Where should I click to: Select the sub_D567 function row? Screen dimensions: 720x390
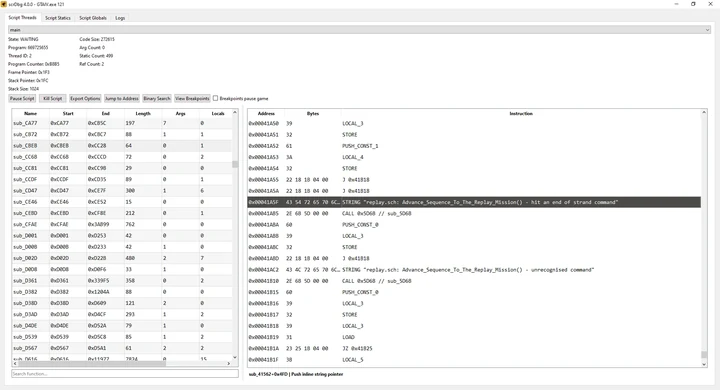tap(122, 348)
